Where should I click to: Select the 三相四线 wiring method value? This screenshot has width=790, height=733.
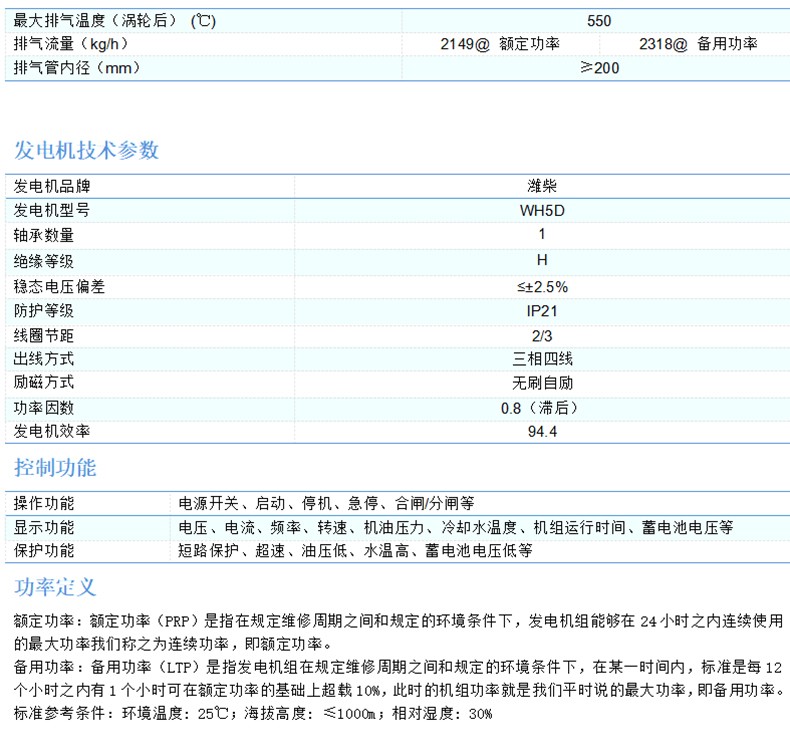542,359
